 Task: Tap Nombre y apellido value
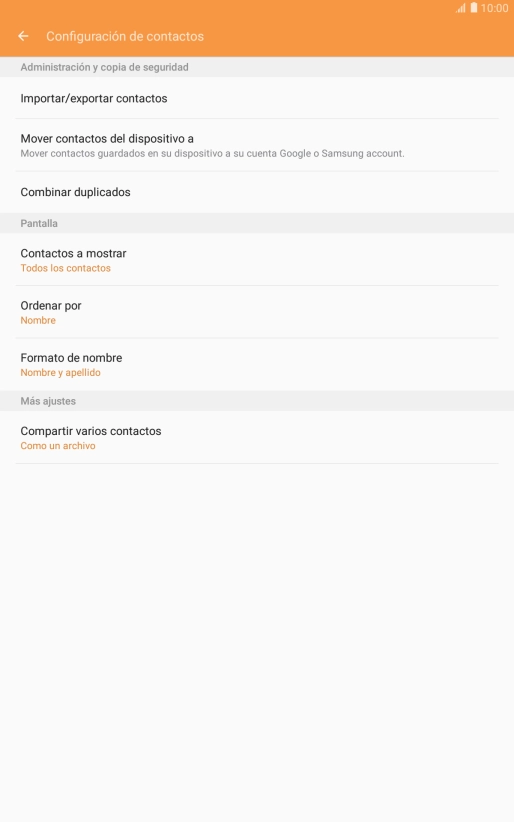pyautogui.click(x=60, y=373)
